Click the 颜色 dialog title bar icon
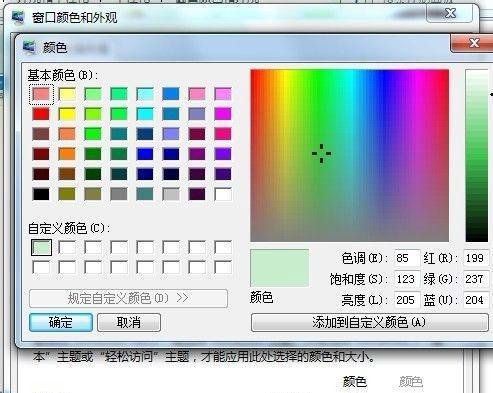The image size is (493, 393). point(29,47)
